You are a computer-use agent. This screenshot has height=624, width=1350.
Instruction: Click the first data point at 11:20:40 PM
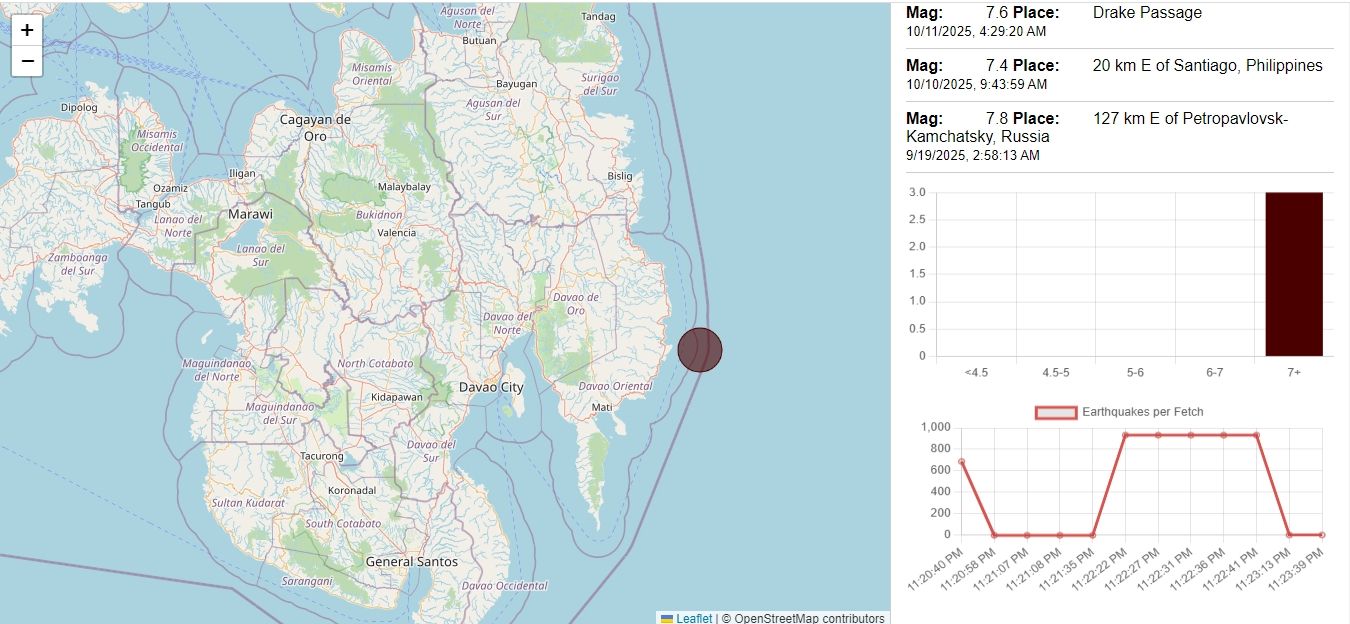pos(962,462)
